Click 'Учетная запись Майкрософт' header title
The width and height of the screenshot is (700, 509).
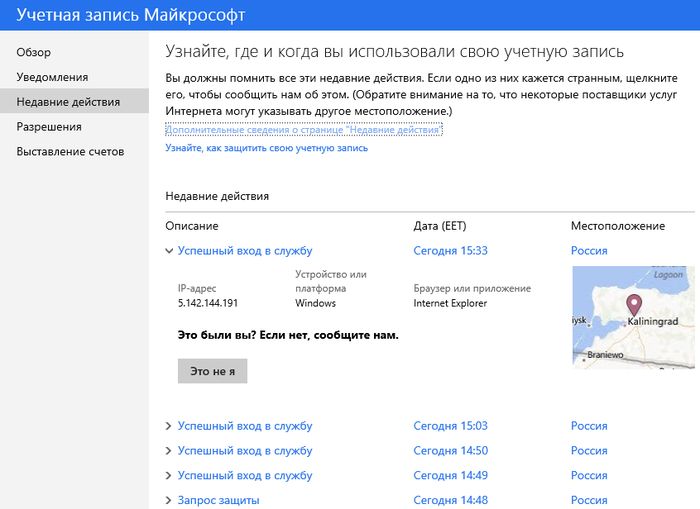(130, 16)
